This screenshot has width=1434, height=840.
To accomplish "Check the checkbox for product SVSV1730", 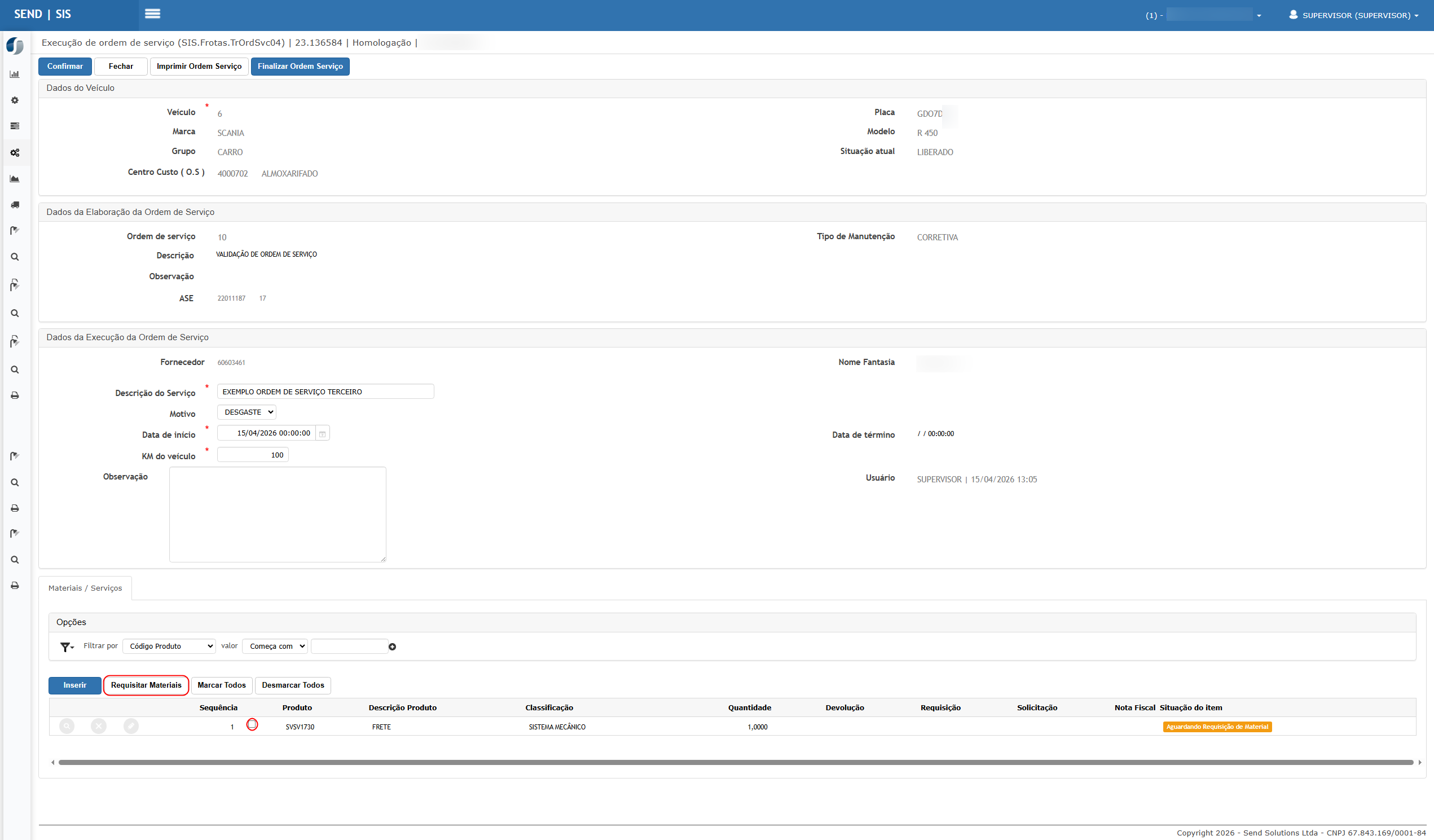I will point(252,724).
